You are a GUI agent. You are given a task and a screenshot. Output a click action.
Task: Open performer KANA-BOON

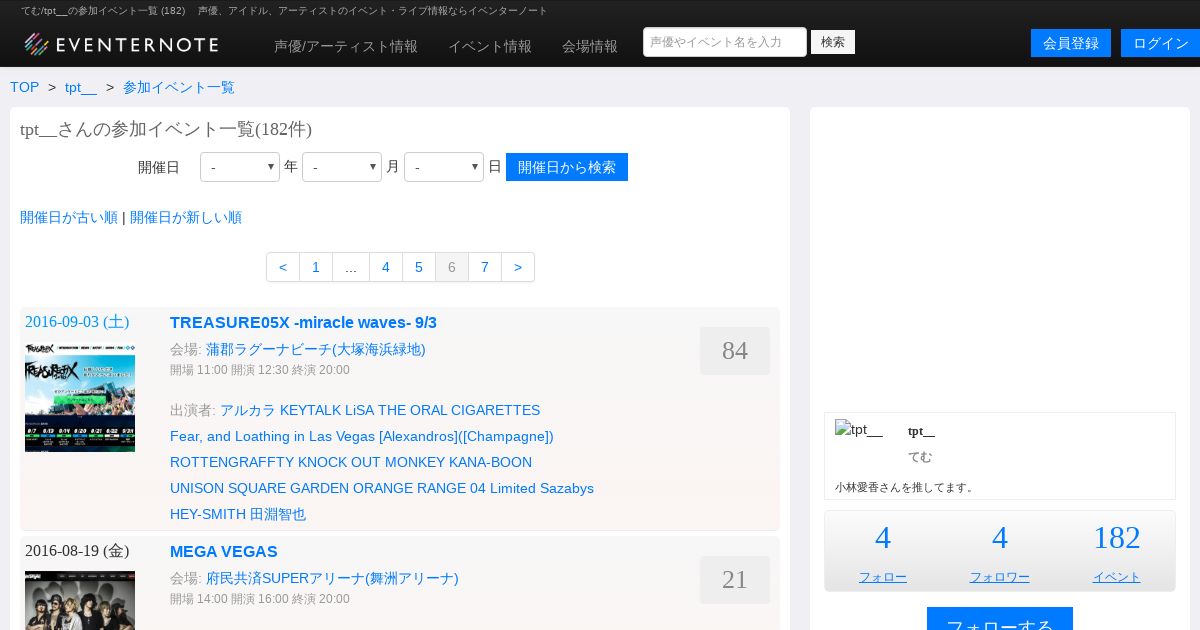(491, 462)
